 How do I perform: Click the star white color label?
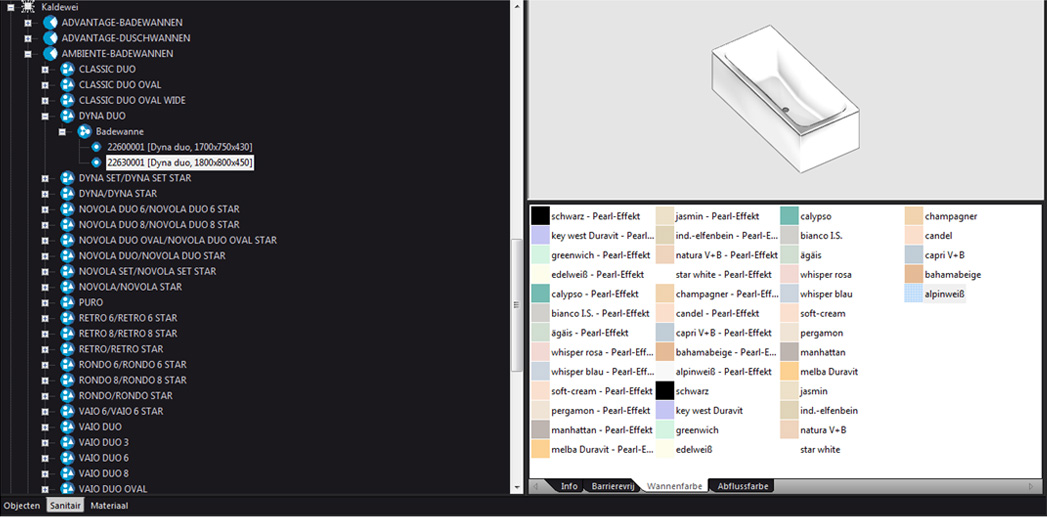(821, 450)
